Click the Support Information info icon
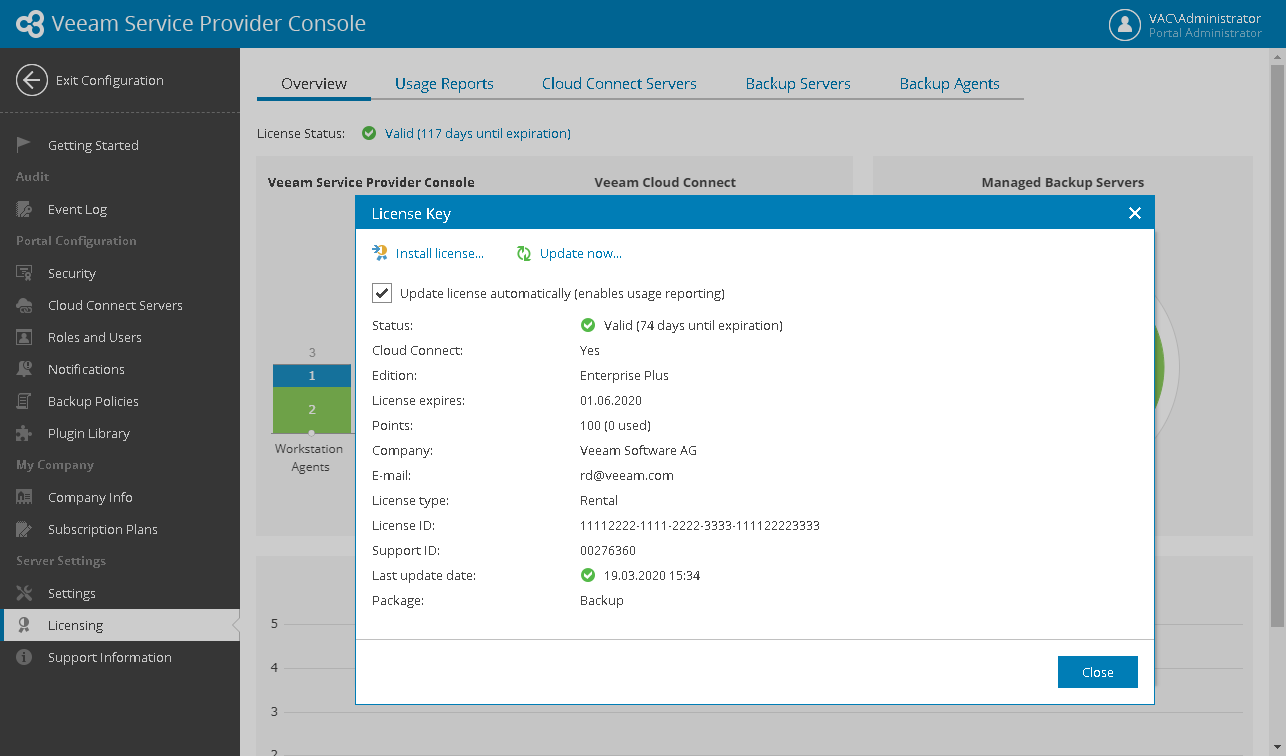1286x756 pixels. pyautogui.click(x=24, y=657)
